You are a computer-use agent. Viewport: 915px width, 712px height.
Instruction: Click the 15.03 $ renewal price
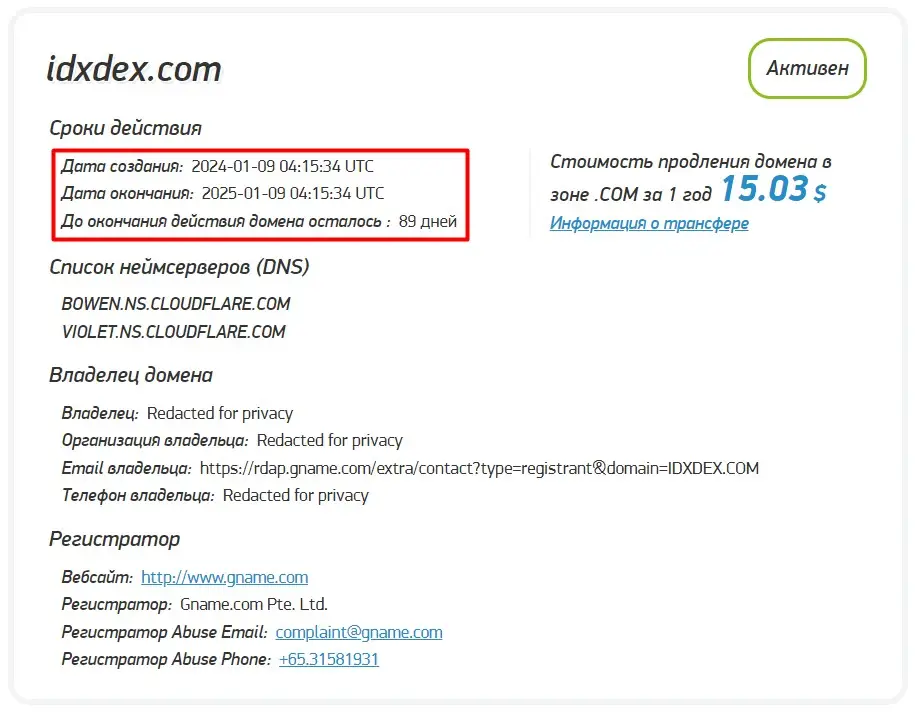coord(773,189)
